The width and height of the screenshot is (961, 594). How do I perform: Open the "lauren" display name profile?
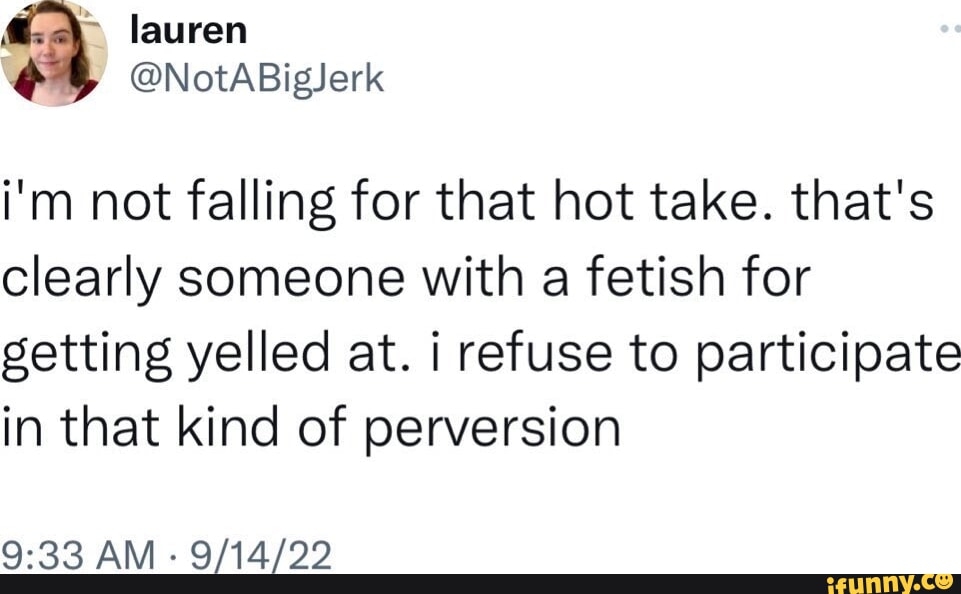tap(188, 30)
